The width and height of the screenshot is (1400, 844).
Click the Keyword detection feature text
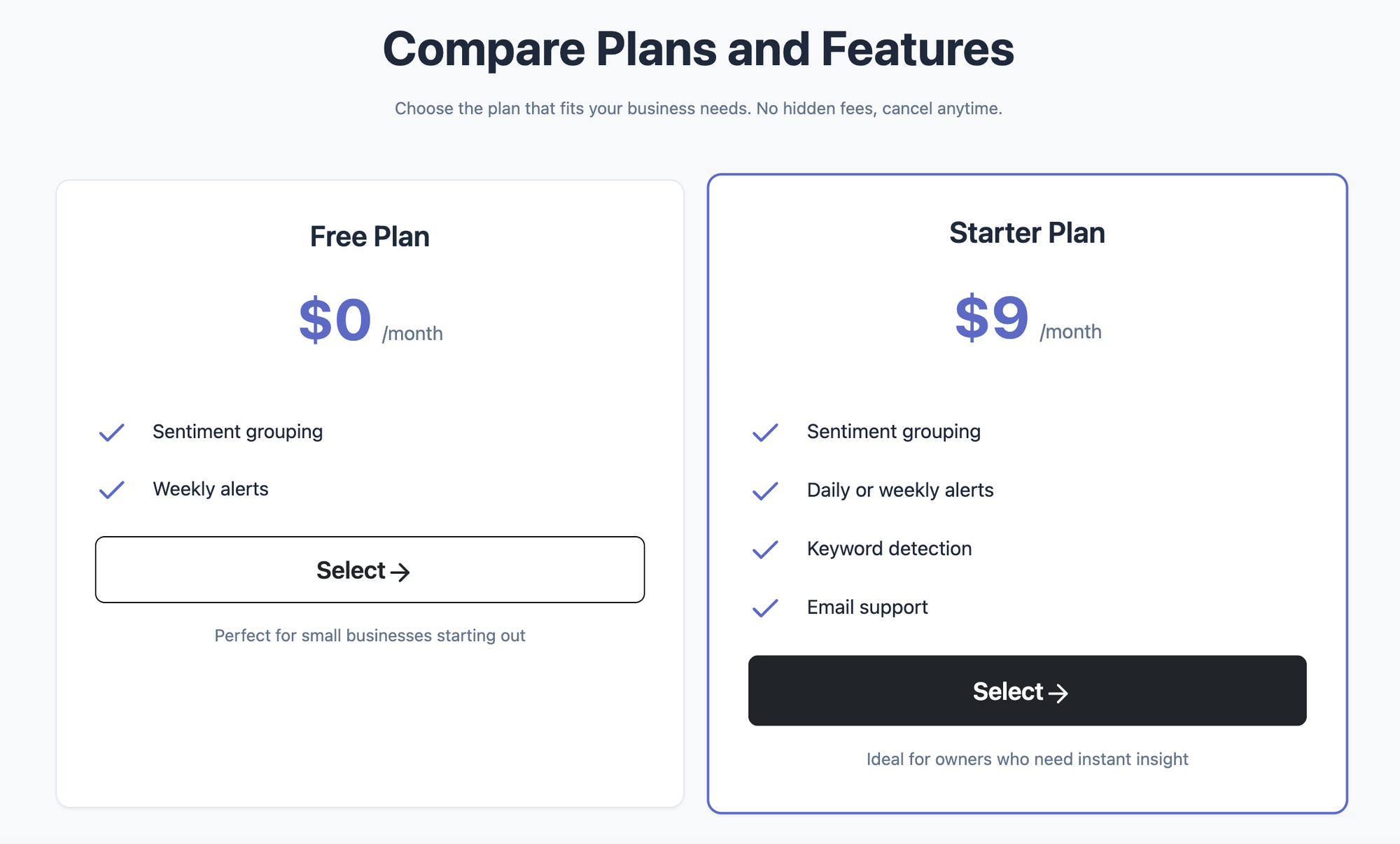point(889,549)
